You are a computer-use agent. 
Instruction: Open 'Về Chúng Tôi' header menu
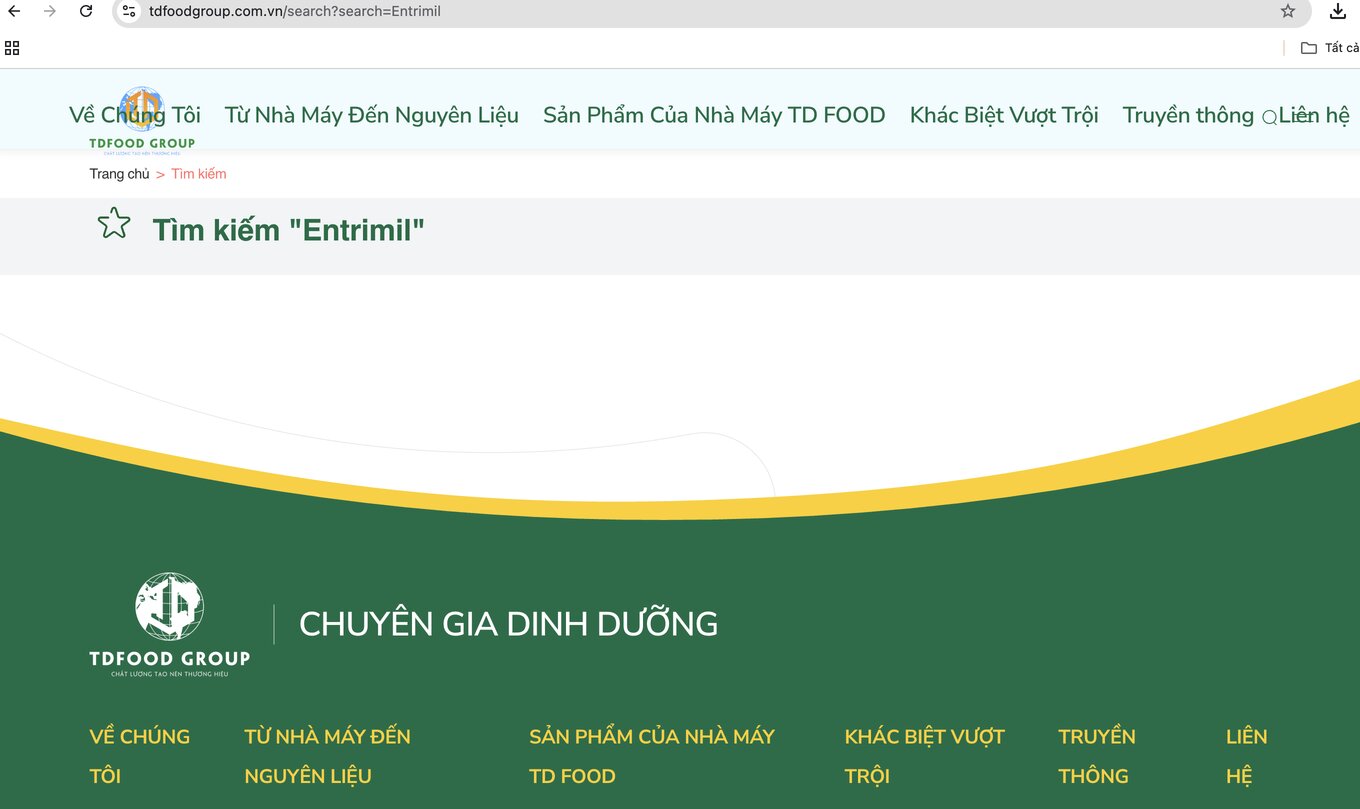(x=135, y=115)
